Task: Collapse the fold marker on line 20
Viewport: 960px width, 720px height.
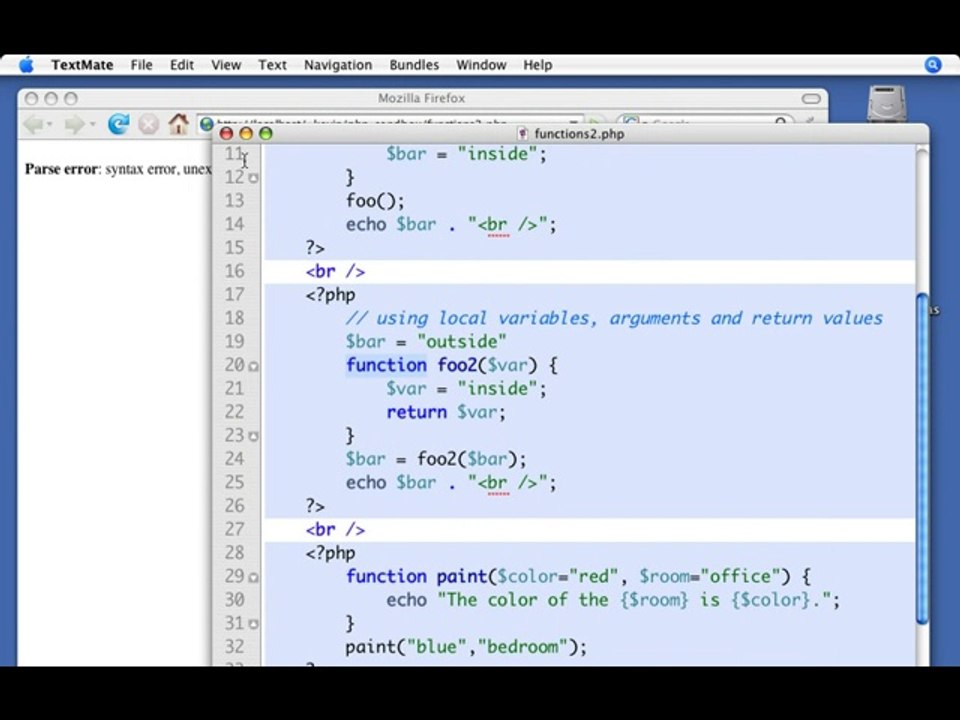Action: (253, 366)
